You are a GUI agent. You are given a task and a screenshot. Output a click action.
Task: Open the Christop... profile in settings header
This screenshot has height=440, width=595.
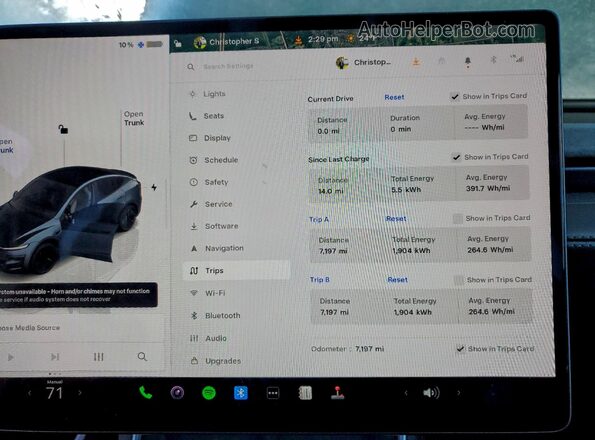point(363,62)
